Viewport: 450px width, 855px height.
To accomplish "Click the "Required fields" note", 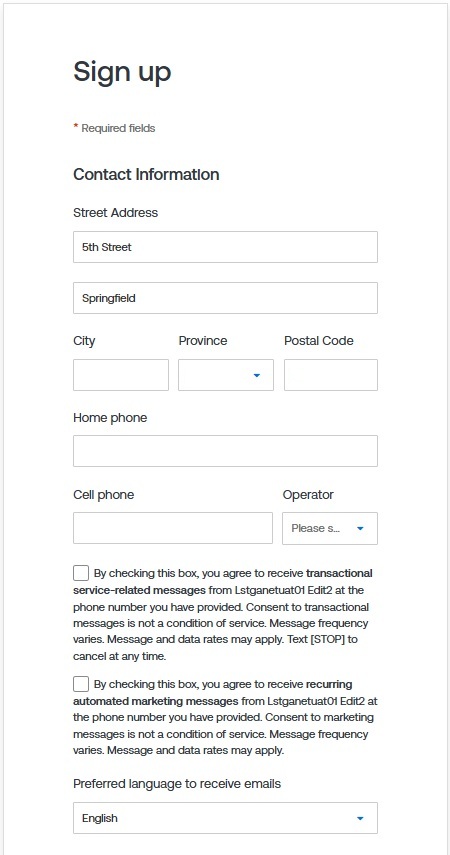I will 118,128.
